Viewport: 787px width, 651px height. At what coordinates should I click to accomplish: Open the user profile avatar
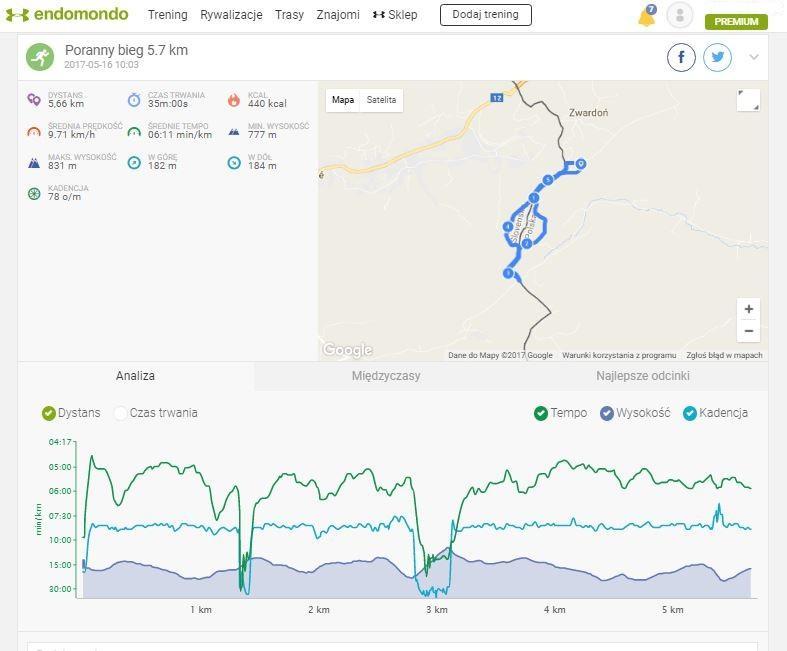coord(679,15)
